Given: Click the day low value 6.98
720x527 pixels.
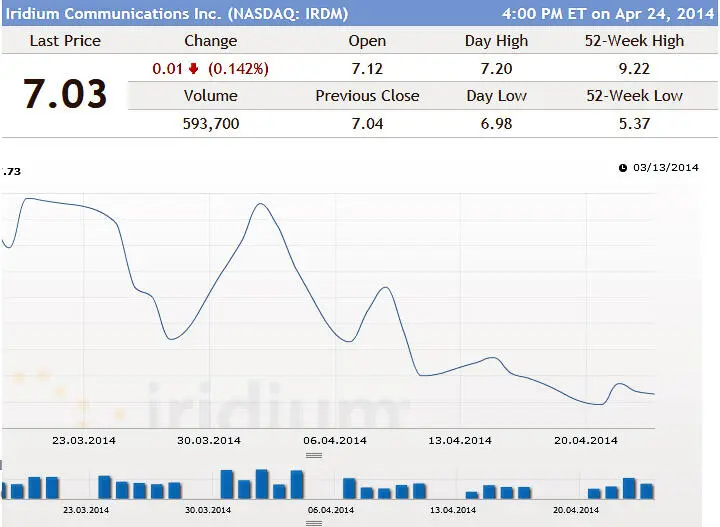Looking at the screenshot, I should point(496,124).
